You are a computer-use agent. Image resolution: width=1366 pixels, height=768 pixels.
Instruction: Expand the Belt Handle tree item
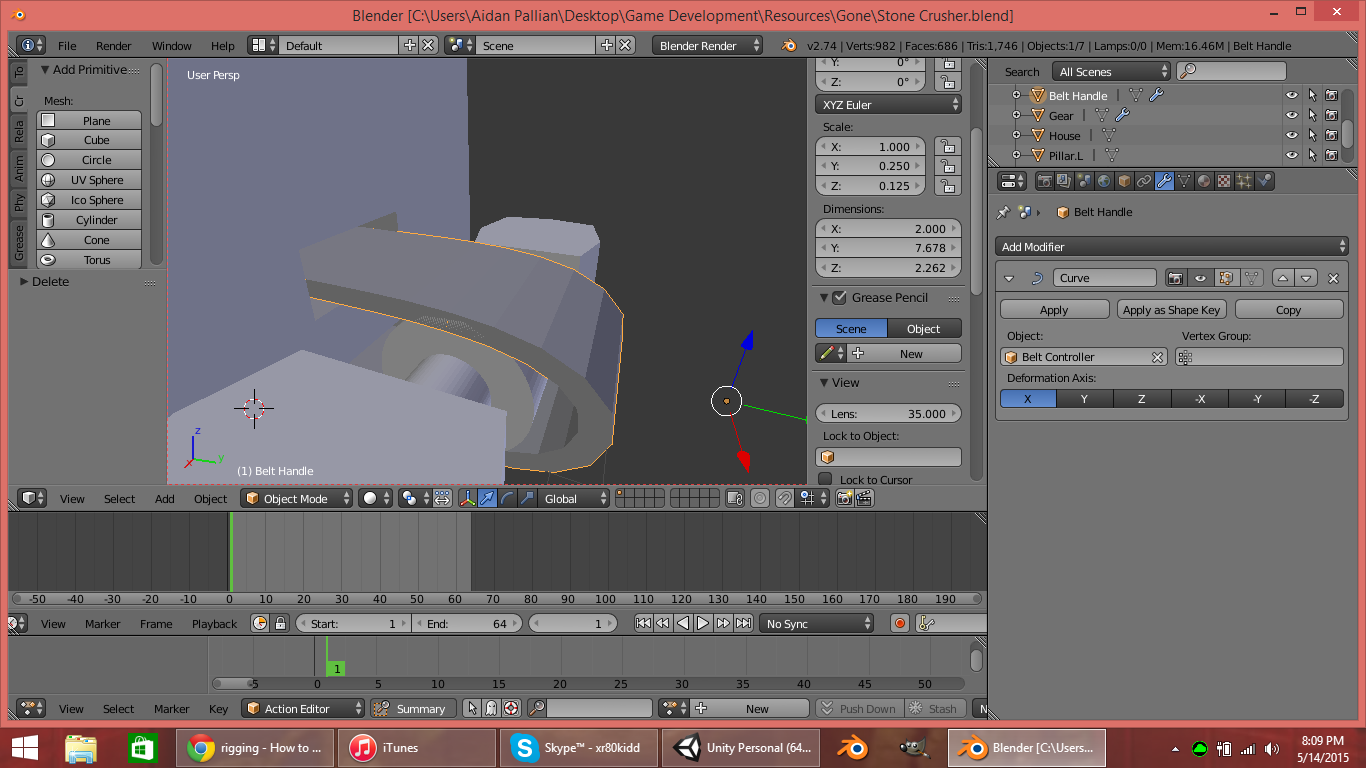point(1016,96)
